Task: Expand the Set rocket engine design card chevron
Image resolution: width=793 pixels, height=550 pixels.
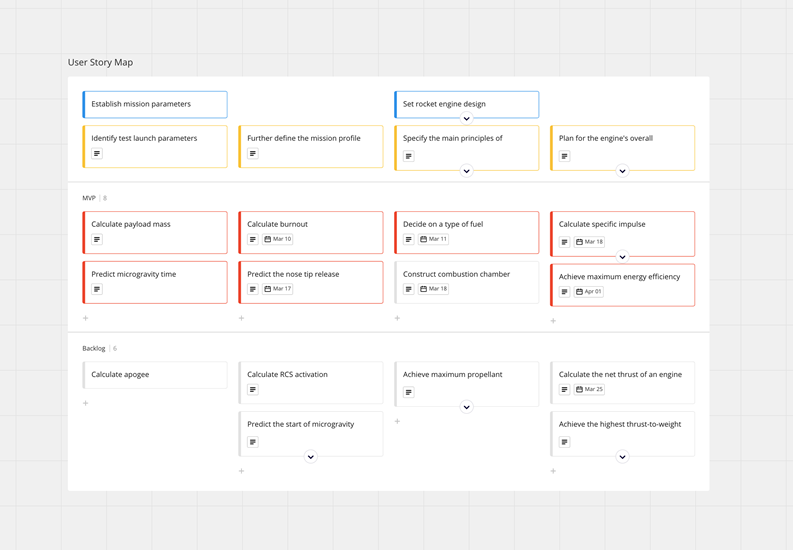Action: [466, 119]
